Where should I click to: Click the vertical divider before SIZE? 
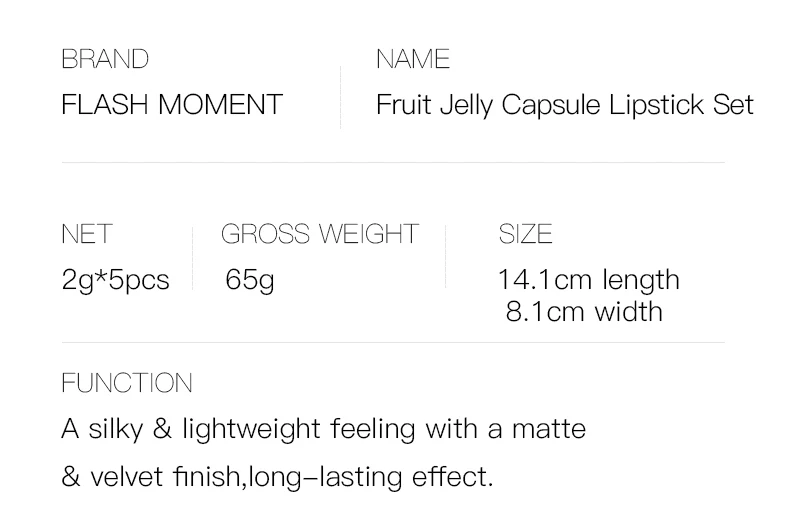click(x=446, y=257)
